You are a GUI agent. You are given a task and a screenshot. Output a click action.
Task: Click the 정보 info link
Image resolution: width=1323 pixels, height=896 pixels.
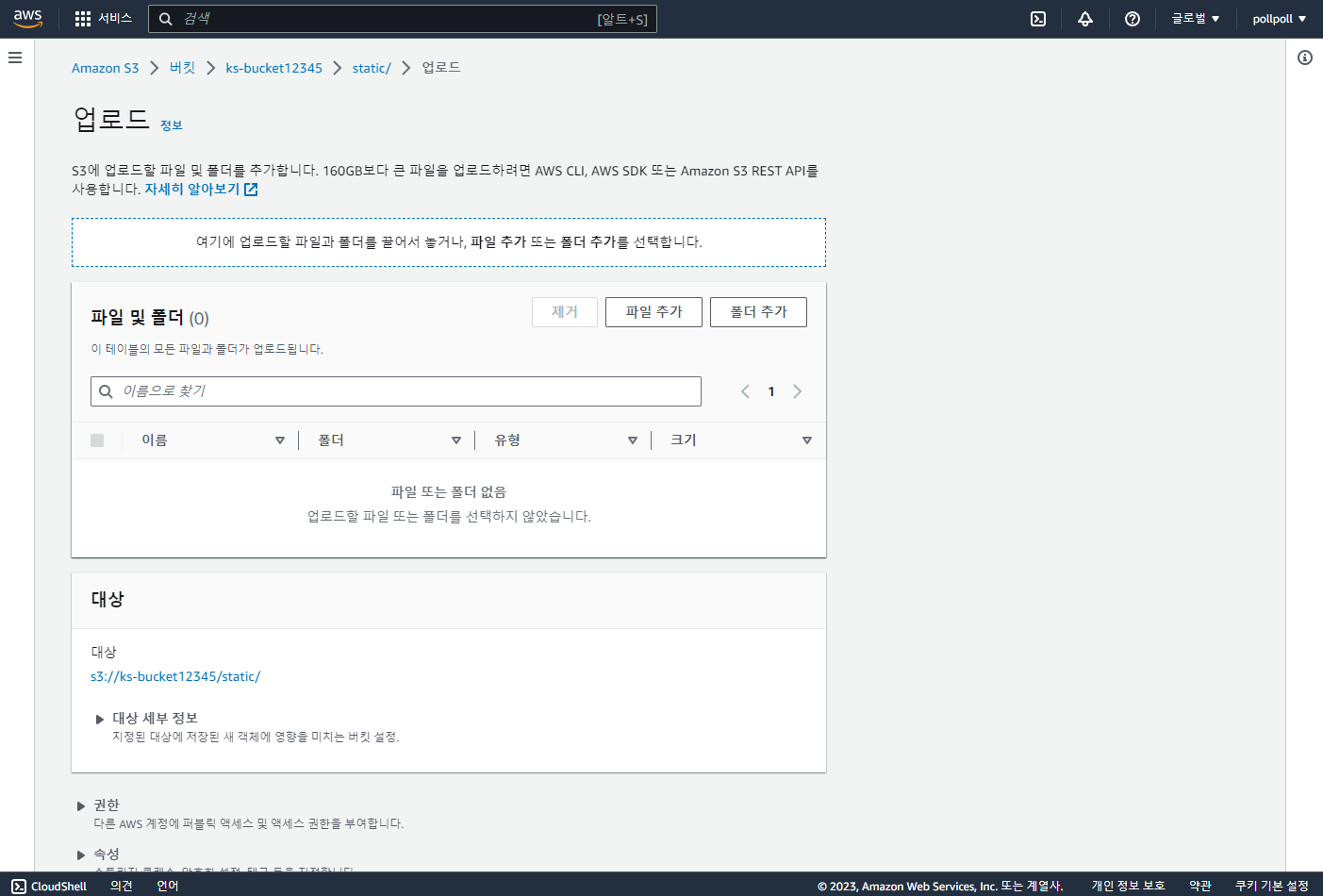pos(172,125)
